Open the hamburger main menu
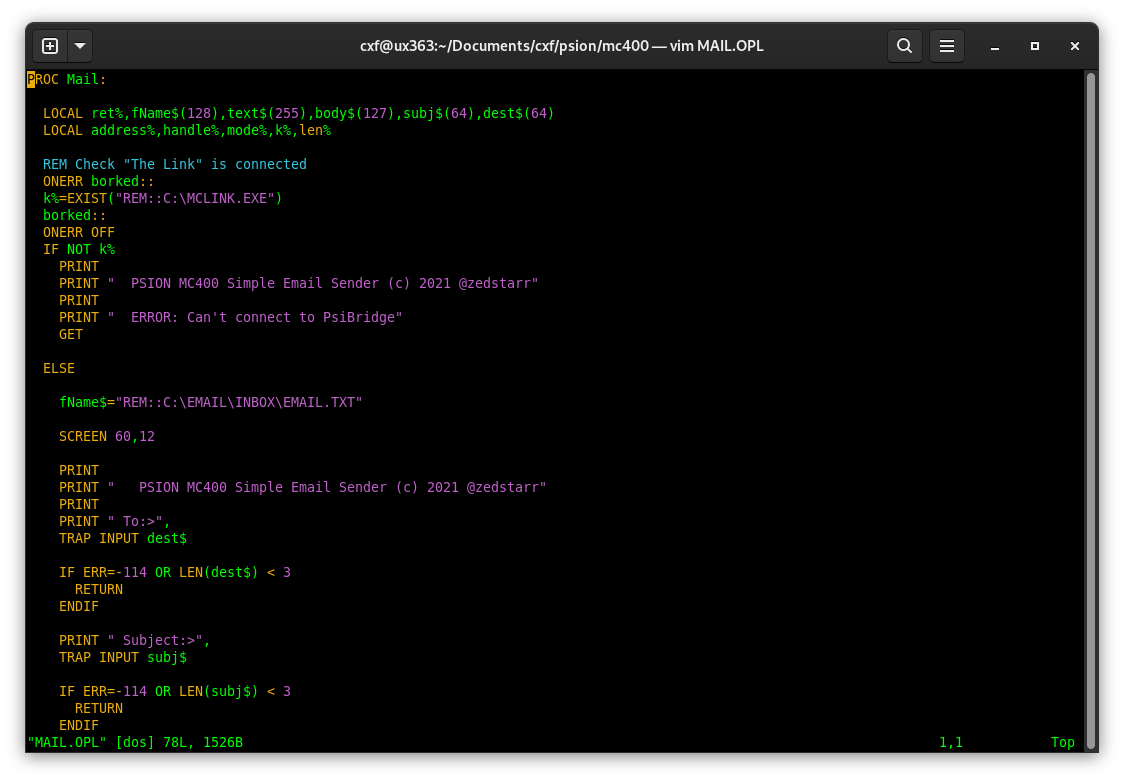 (946, 46)
